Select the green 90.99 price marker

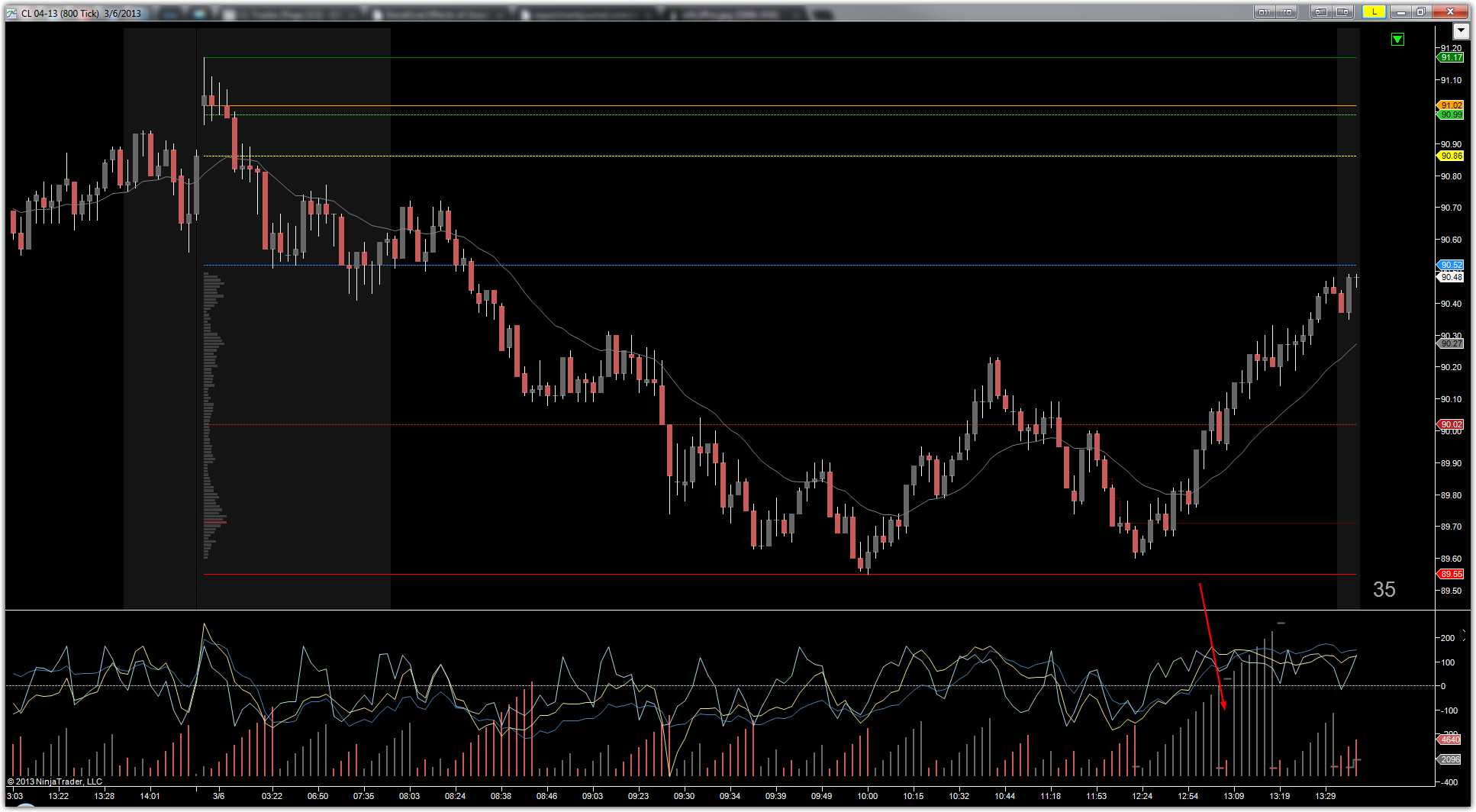pyautogui.click(x=1452, y=114)
